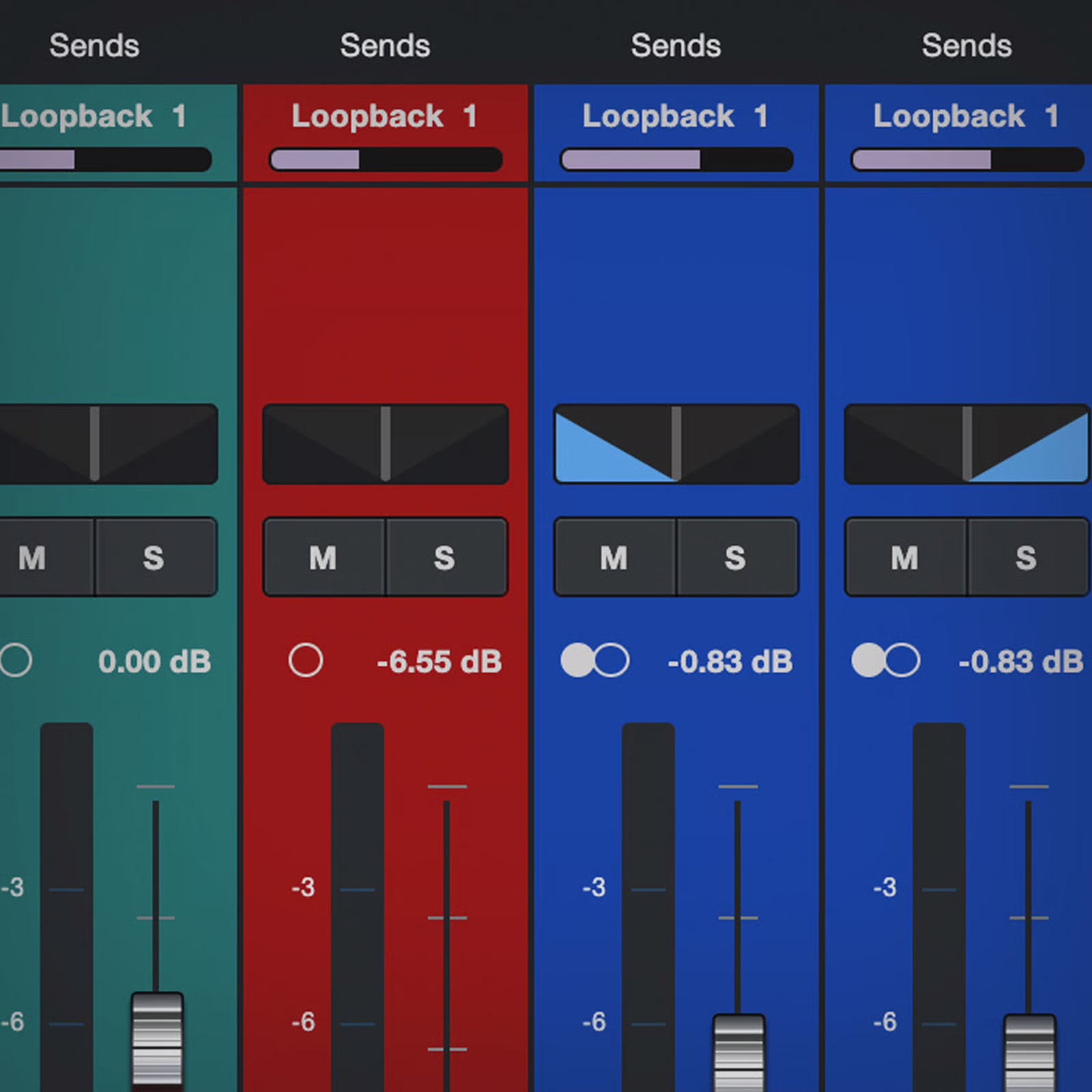Click the mono circle icon on the red channel
This screenshot has height=1092, width=1092.
click(305, 660)
